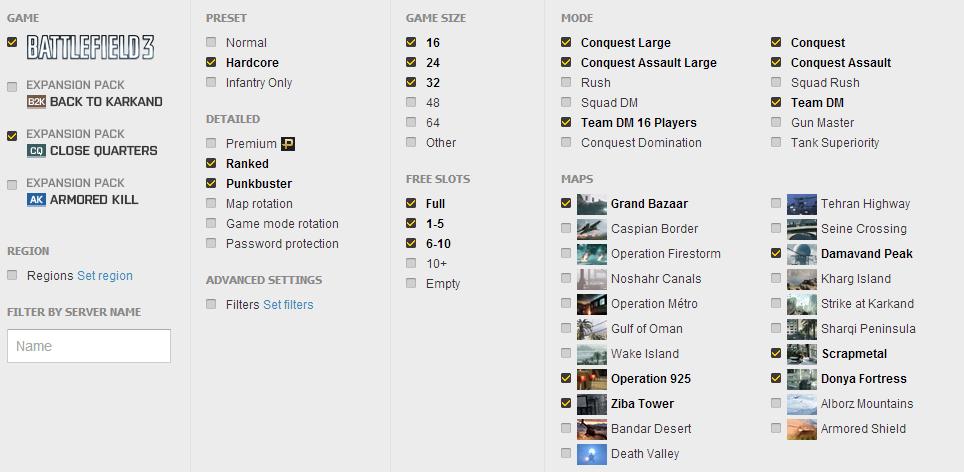Tick the Conquest Domination mode checkbox

[566, 142]
